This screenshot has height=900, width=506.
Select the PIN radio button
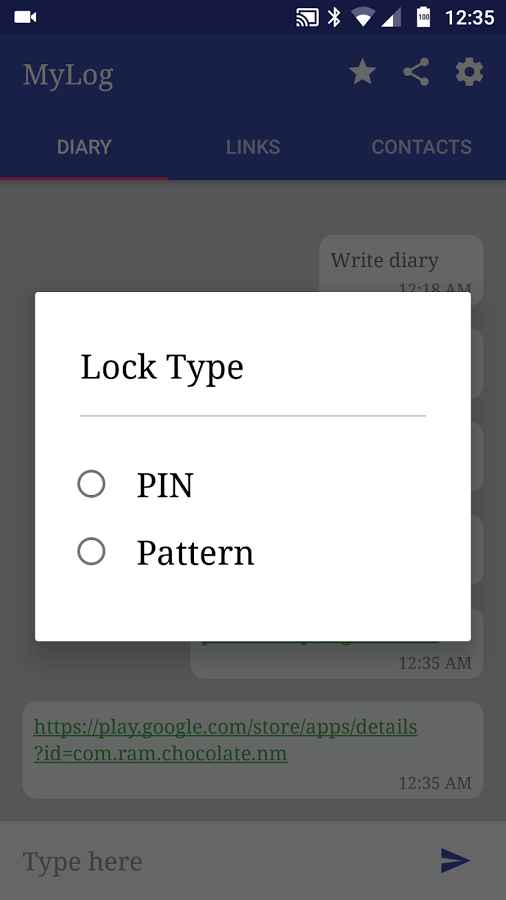point(91,484)
